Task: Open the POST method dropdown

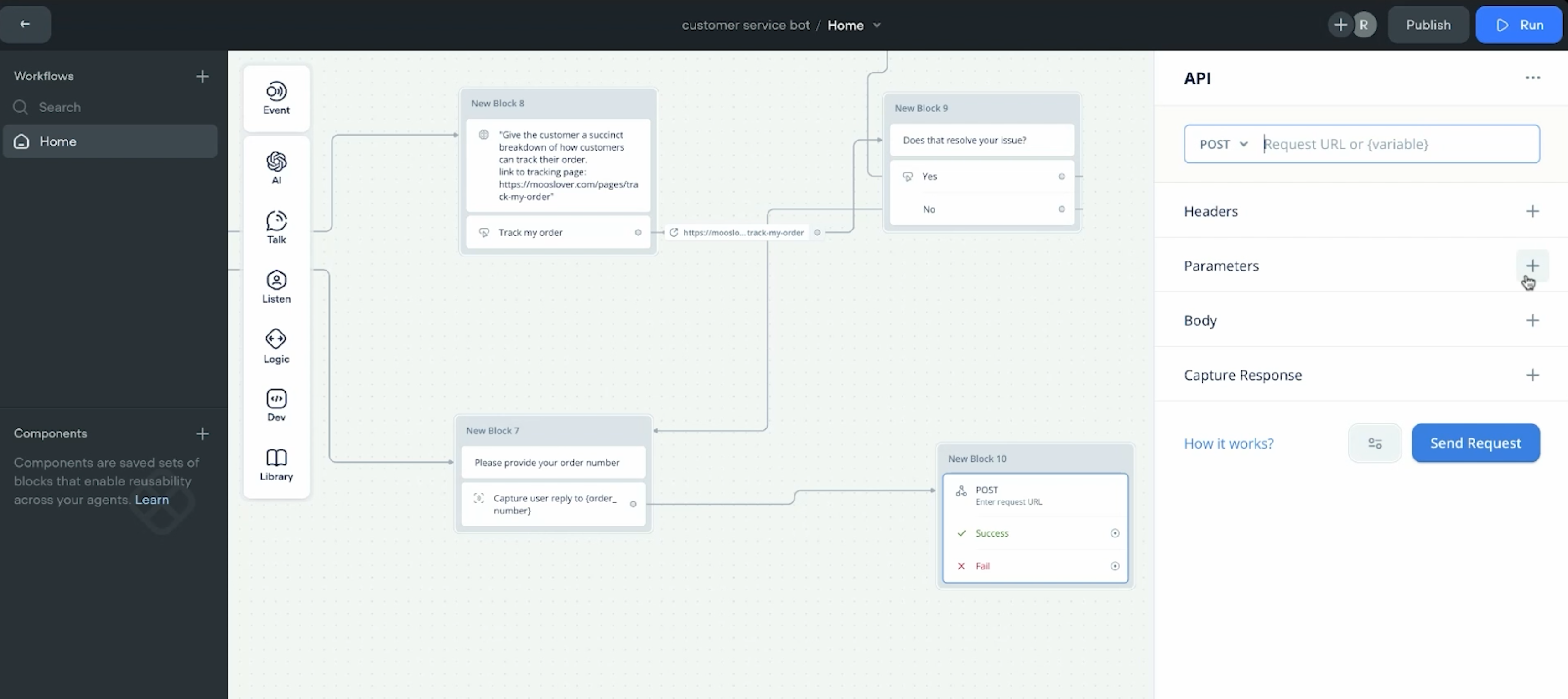Action: 1224,144
